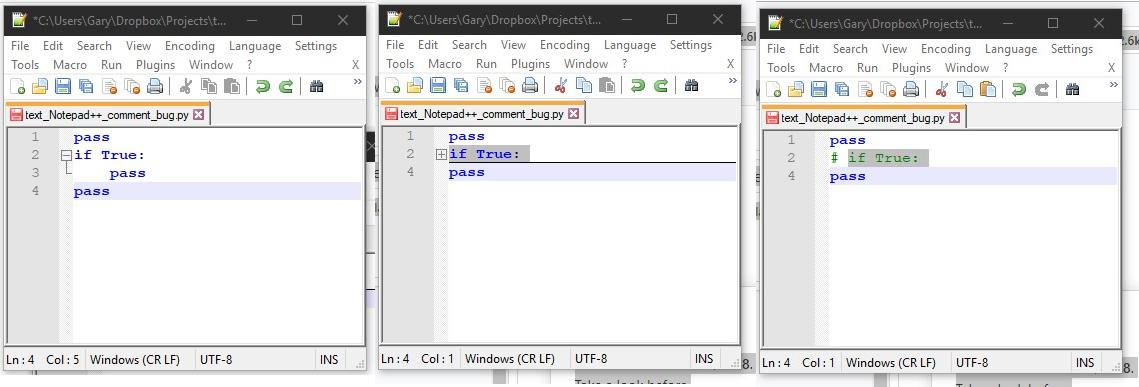Click the indented 'pass' on line 3 in the left window
The image size is (1139, 387).
127,173
